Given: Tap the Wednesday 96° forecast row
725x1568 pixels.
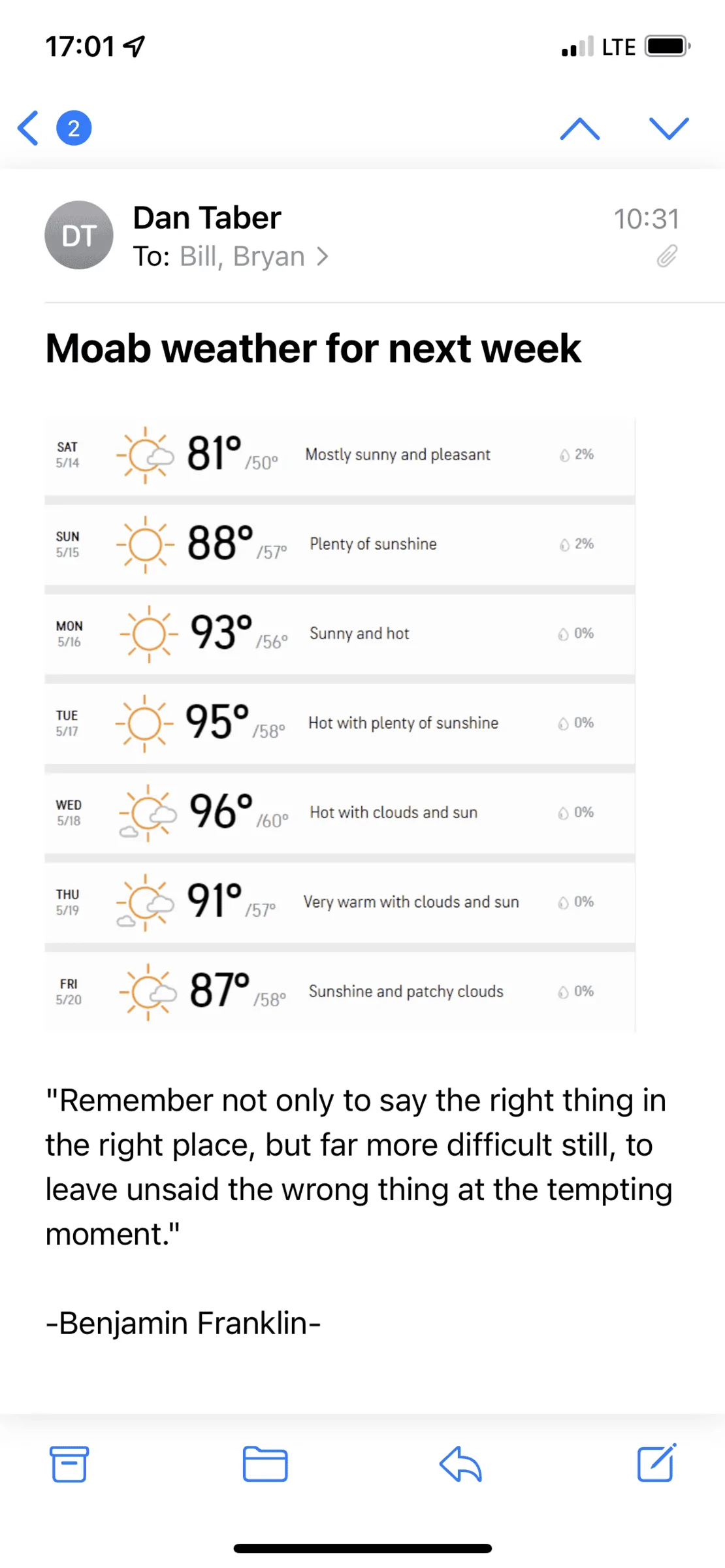Looking at the screenshot, I should tap(340, 813).
